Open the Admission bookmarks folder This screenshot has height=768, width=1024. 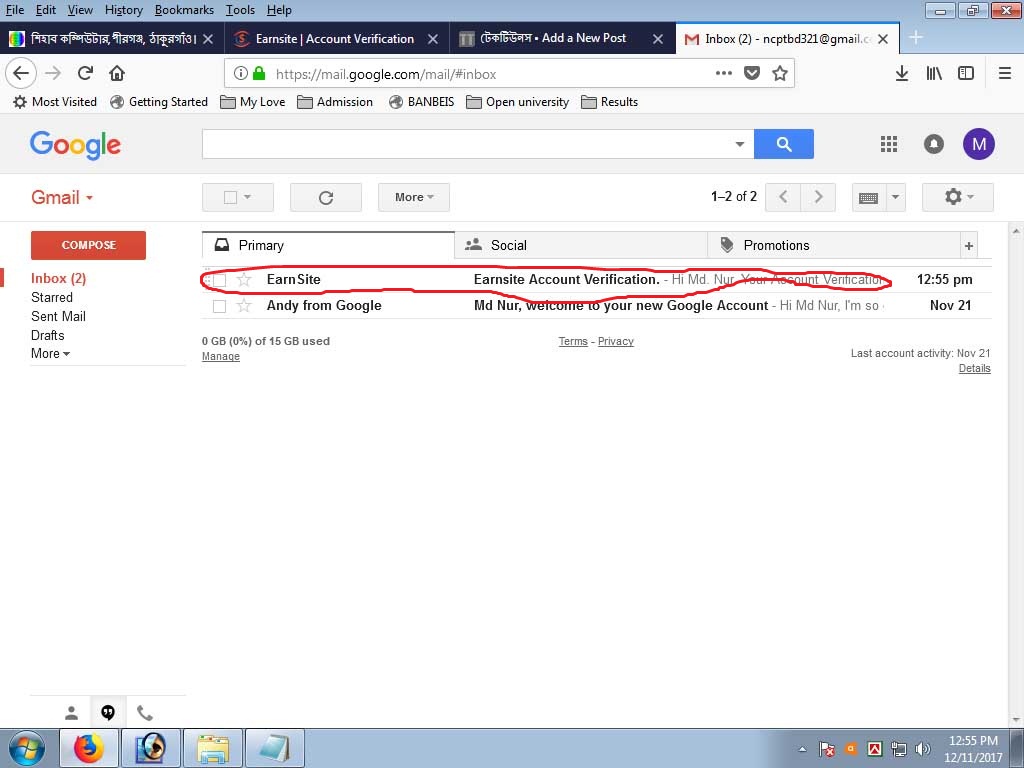click(335, 102)
